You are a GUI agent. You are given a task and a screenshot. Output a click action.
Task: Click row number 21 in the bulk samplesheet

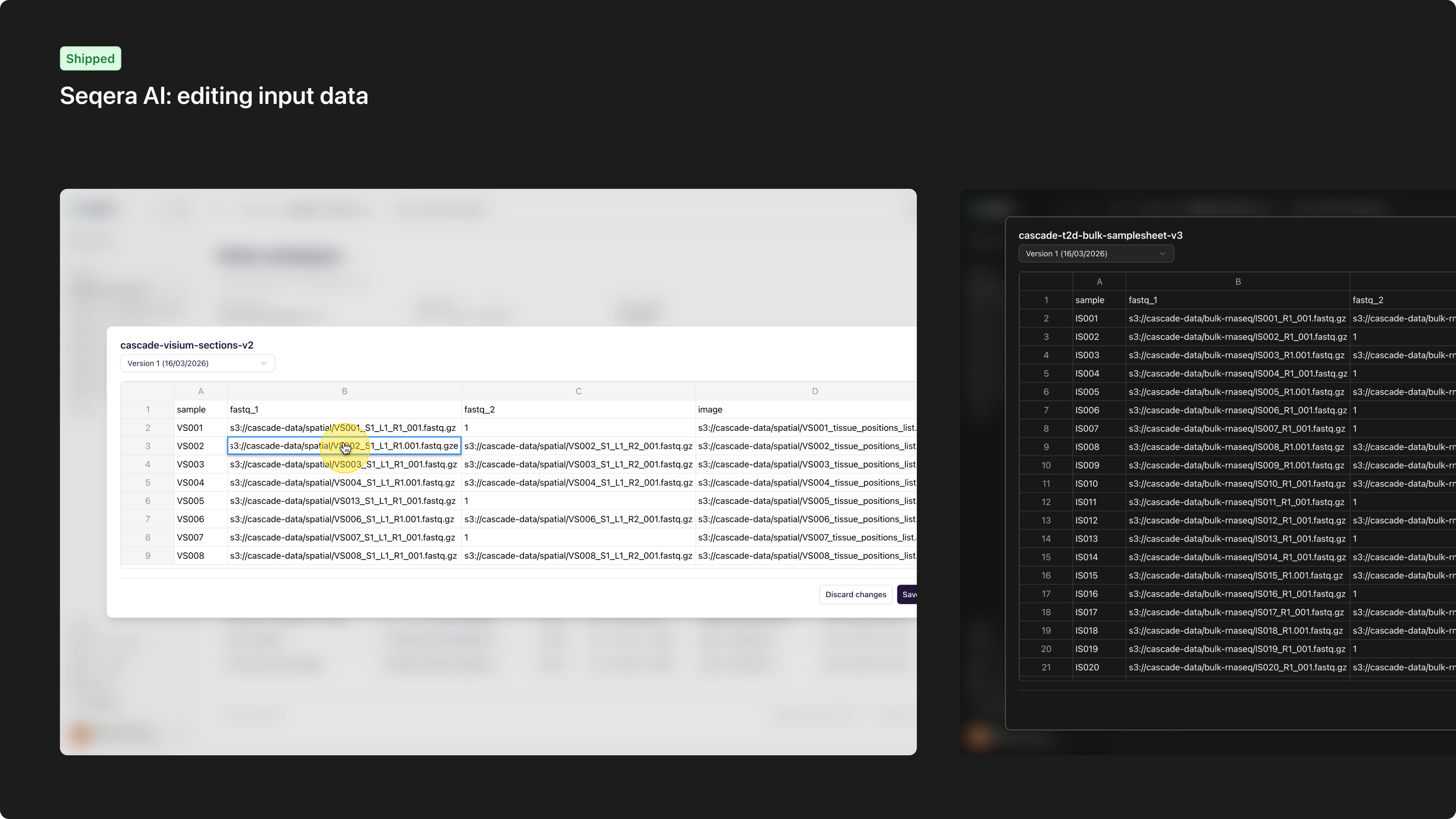[x=1046, y=667]
